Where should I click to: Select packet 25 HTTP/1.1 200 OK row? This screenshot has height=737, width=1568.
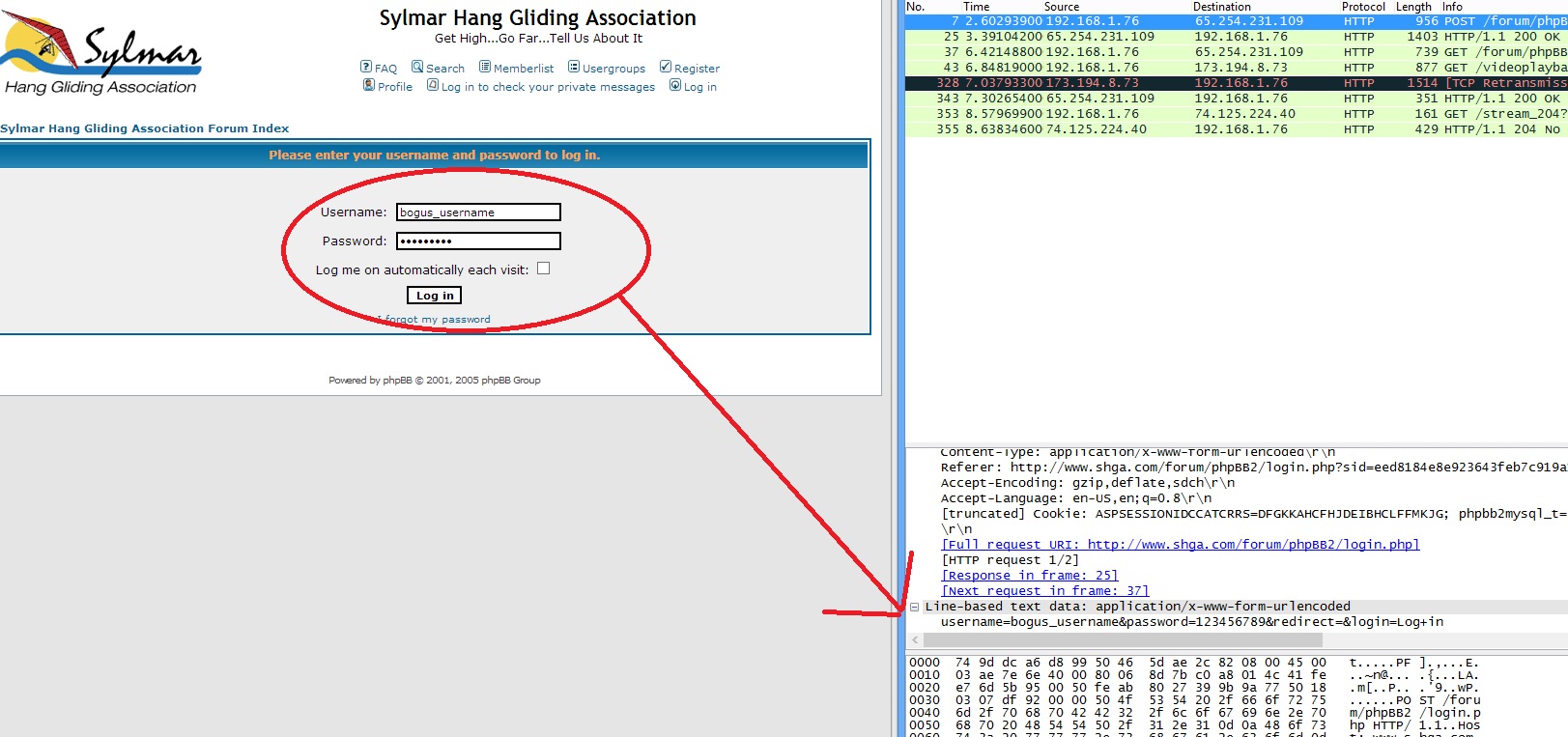tap(1237, 37)
